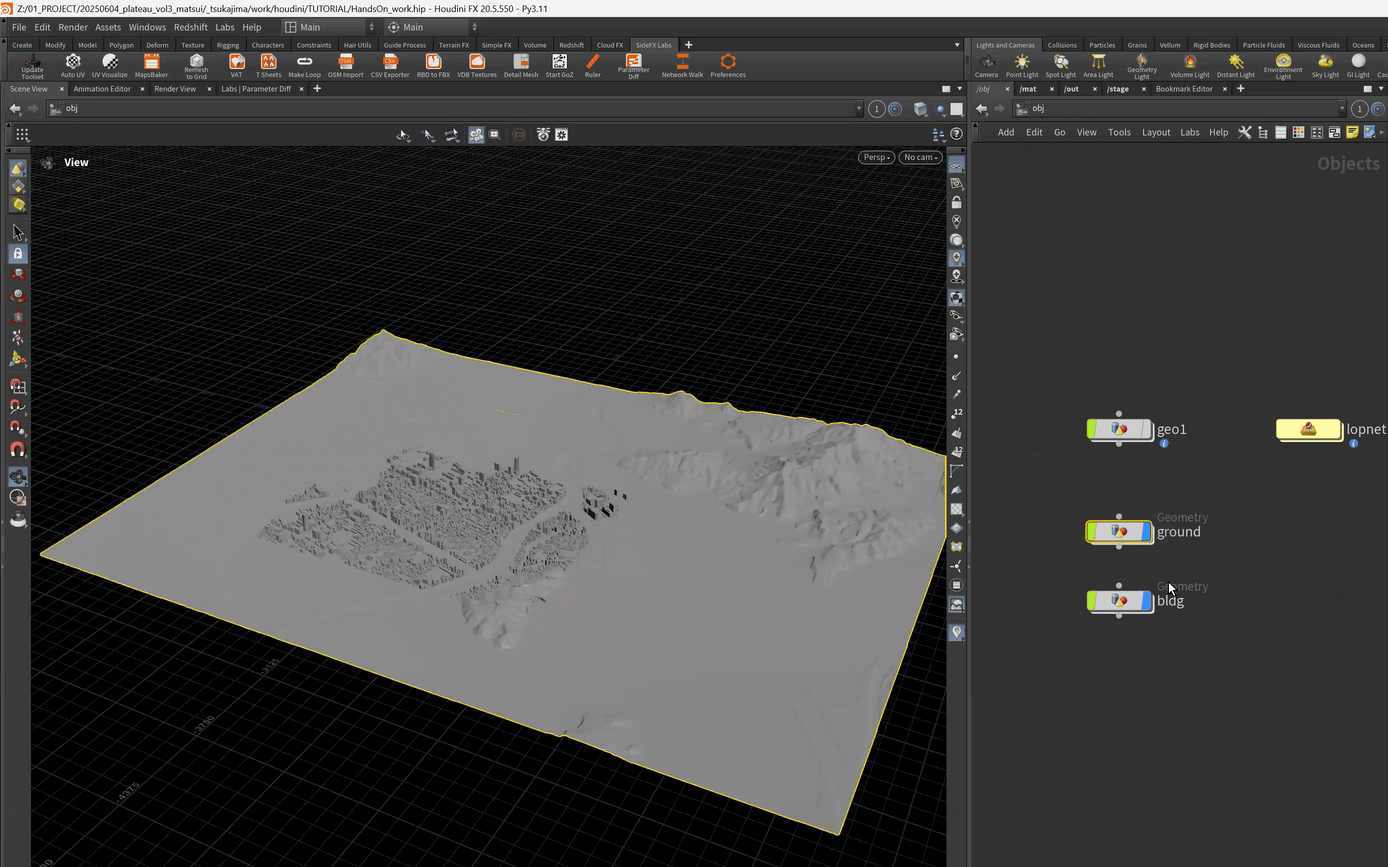
Task: Switch to the /stage network tab
Action: pos(1118,89)
